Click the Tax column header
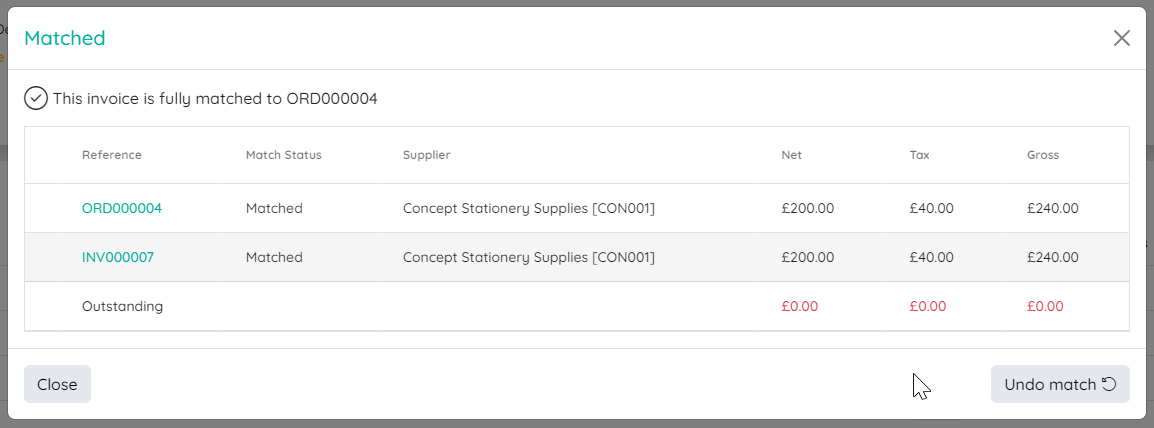Image resolution: width=1154 pixels, height=428 pixels. [x=919, y=155]
